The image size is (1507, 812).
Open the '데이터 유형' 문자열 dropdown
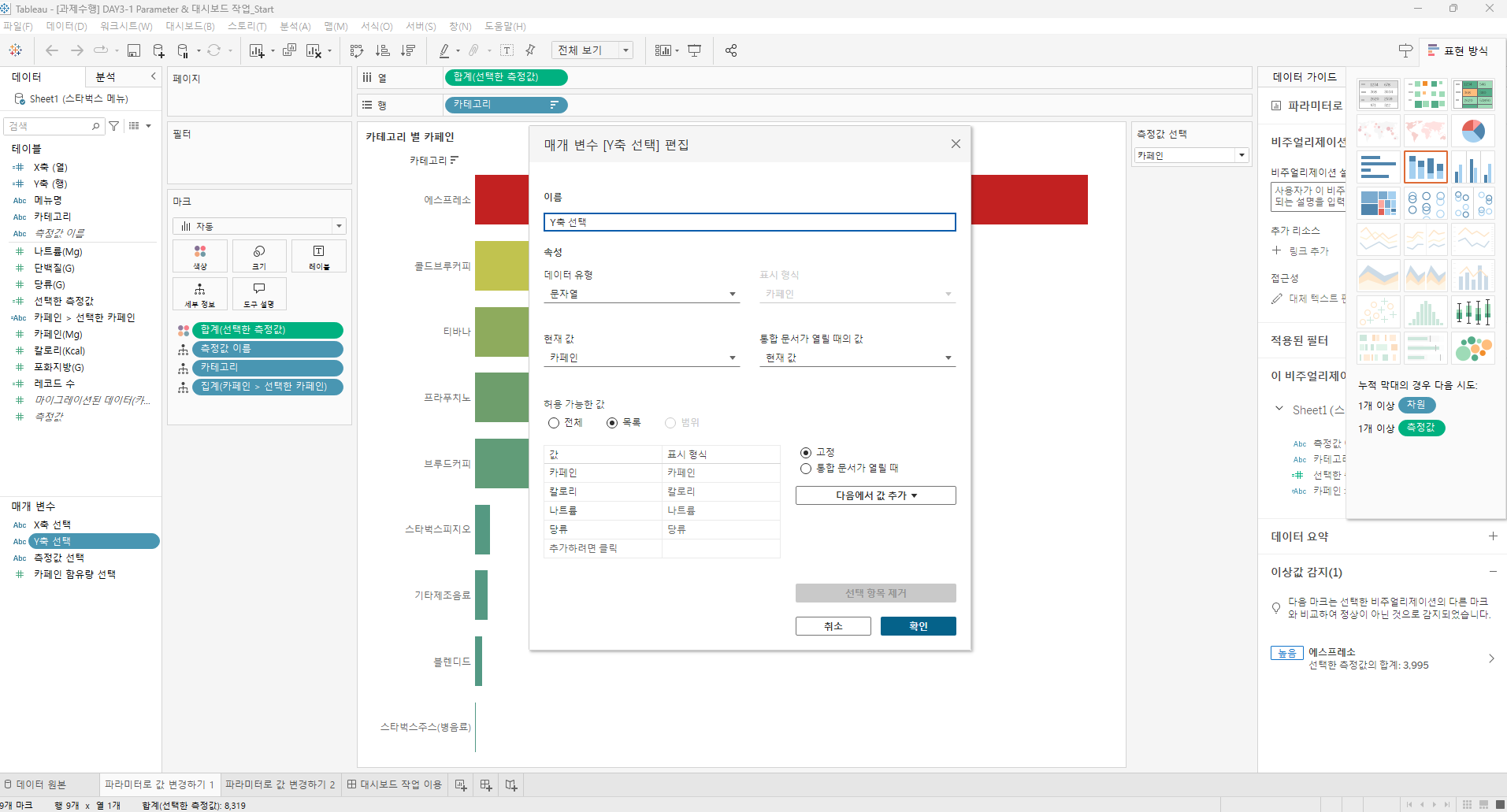pos(642,294)
